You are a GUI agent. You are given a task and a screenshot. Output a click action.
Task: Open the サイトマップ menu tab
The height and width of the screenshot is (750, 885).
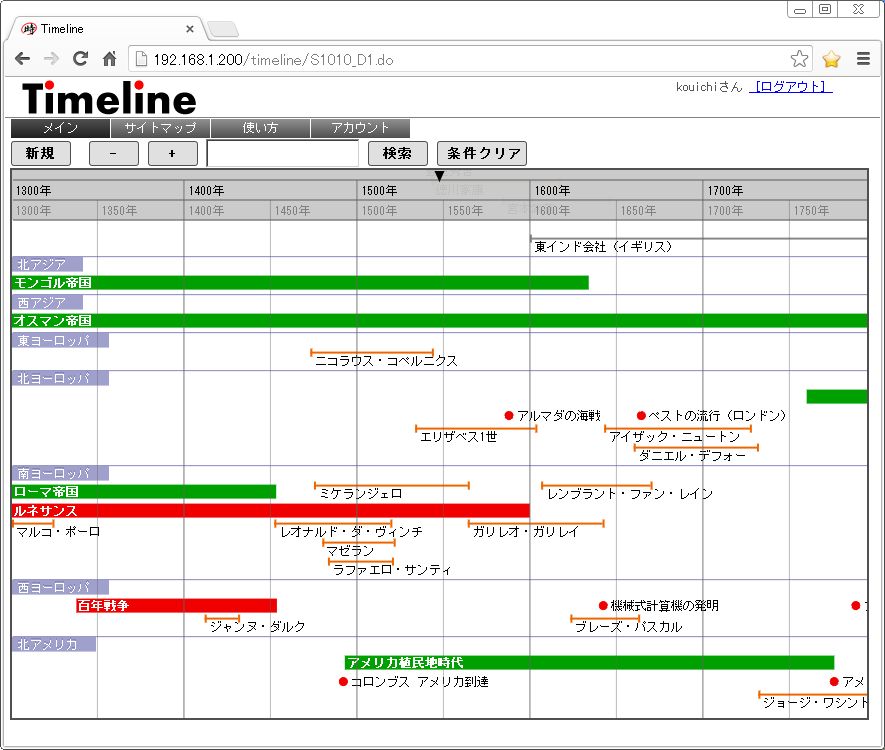pos(160,128)
